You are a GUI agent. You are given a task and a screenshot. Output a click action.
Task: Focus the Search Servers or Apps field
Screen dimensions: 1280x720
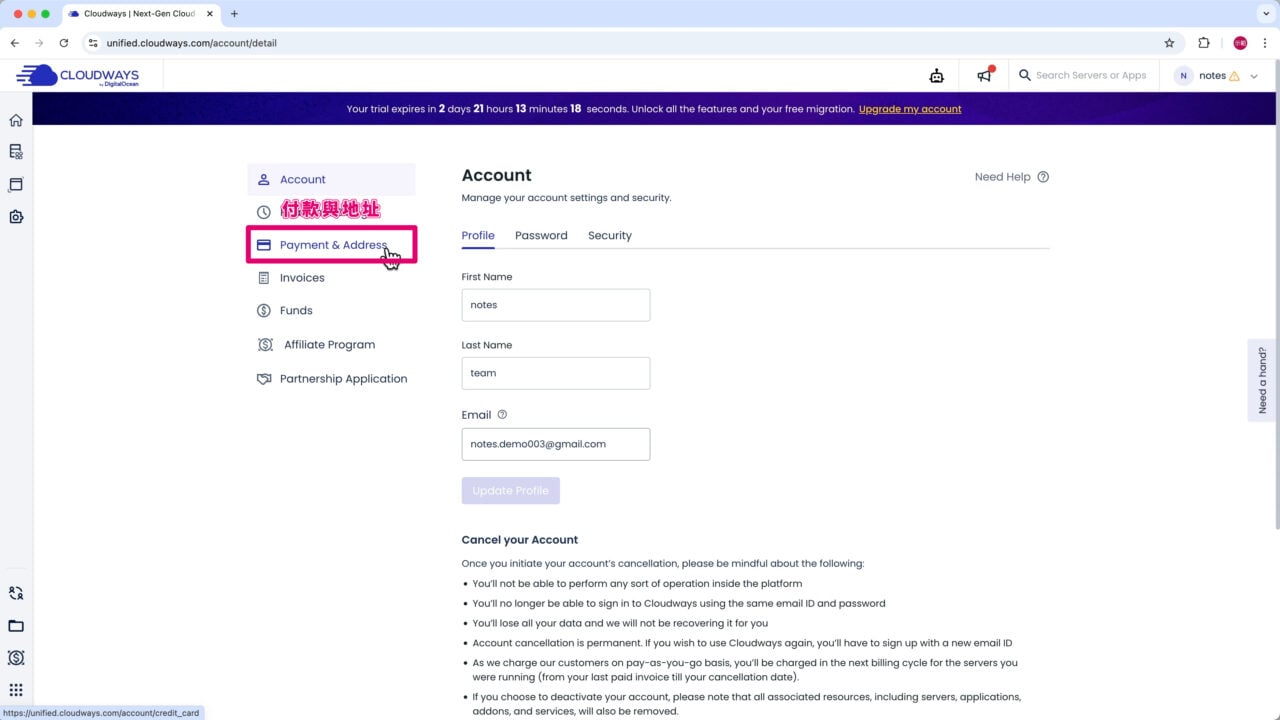(1090, 76)
